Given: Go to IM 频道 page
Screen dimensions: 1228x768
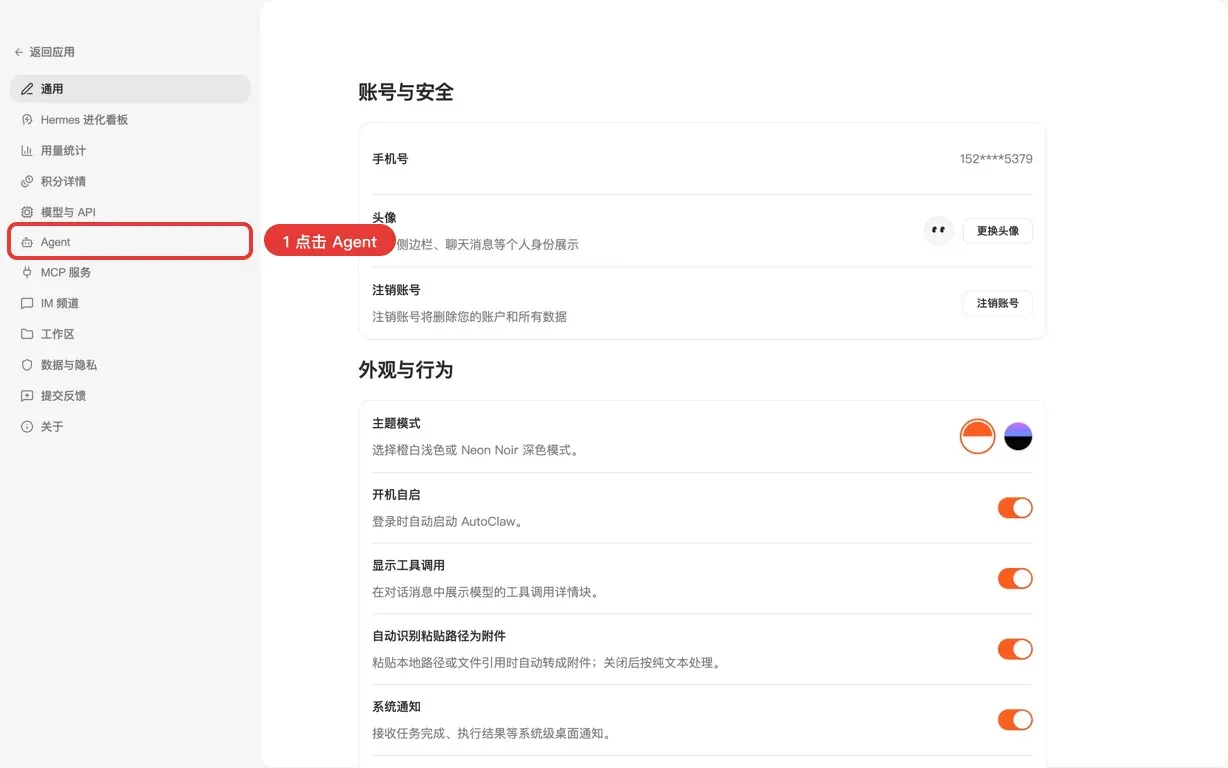Looking at the screenshot, I should click(130, 303).
